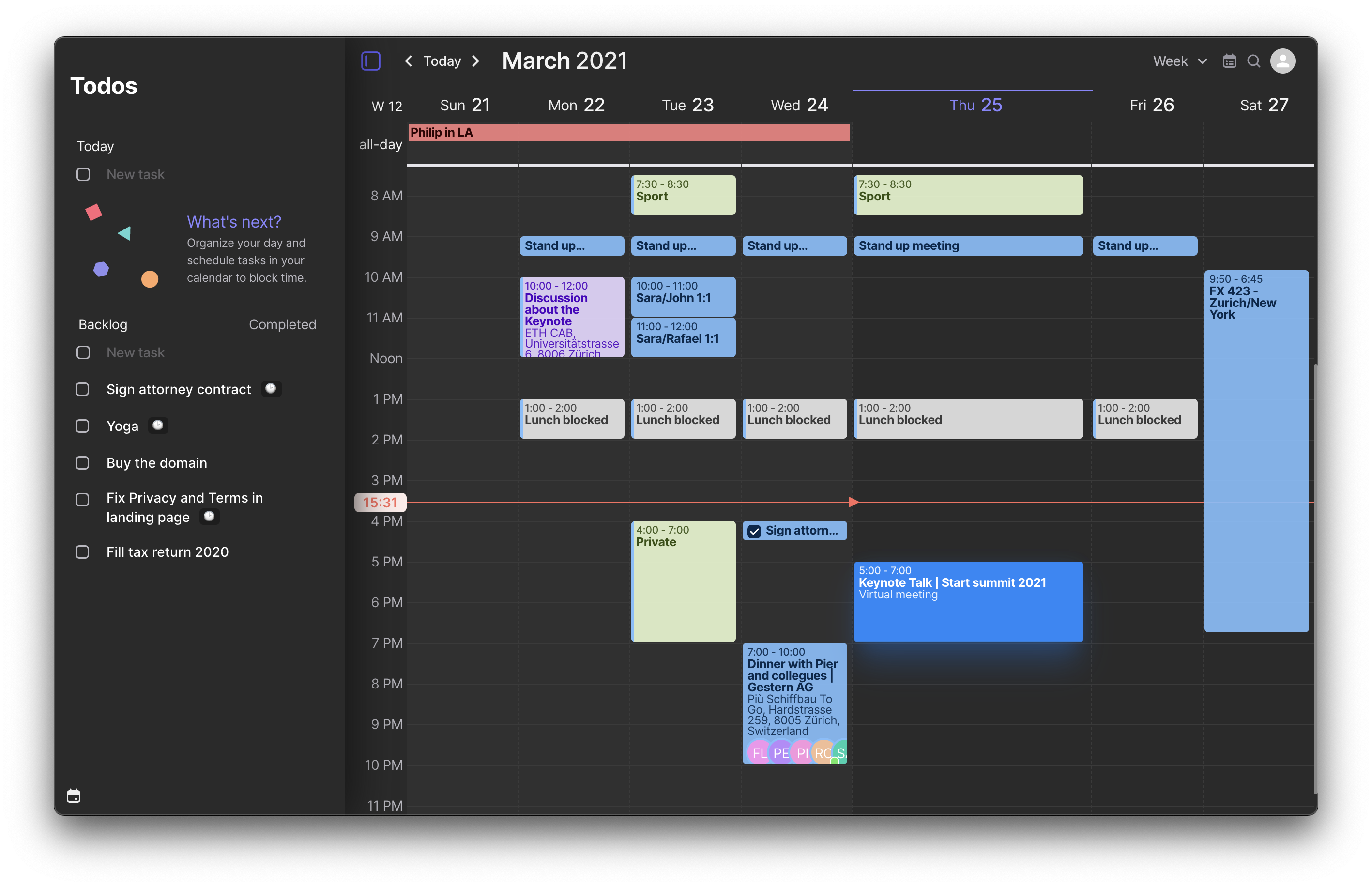The height and width of the screenshot is (887, 1372).
Task: Open Tuesday Sport event
Action: (x=683, y=195)
